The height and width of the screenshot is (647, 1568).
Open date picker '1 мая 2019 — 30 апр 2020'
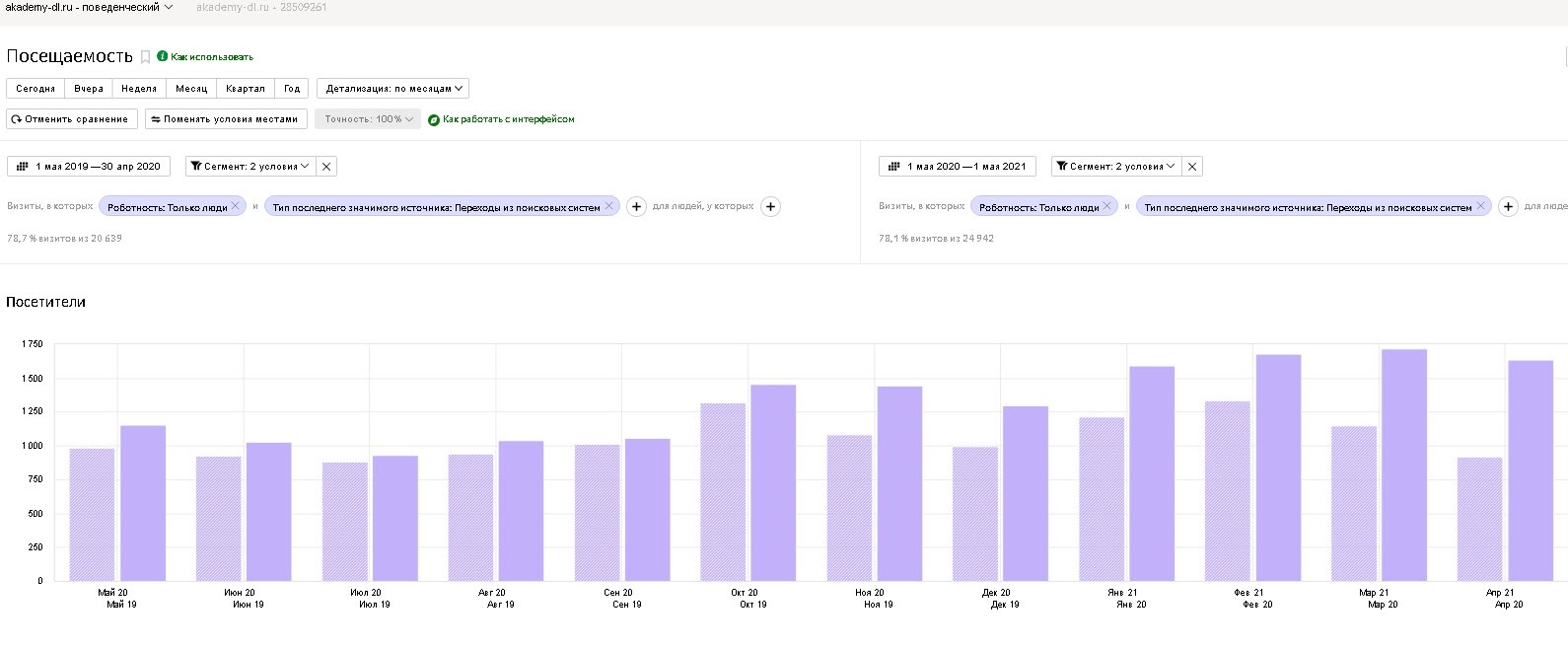(x=89, y=167)
